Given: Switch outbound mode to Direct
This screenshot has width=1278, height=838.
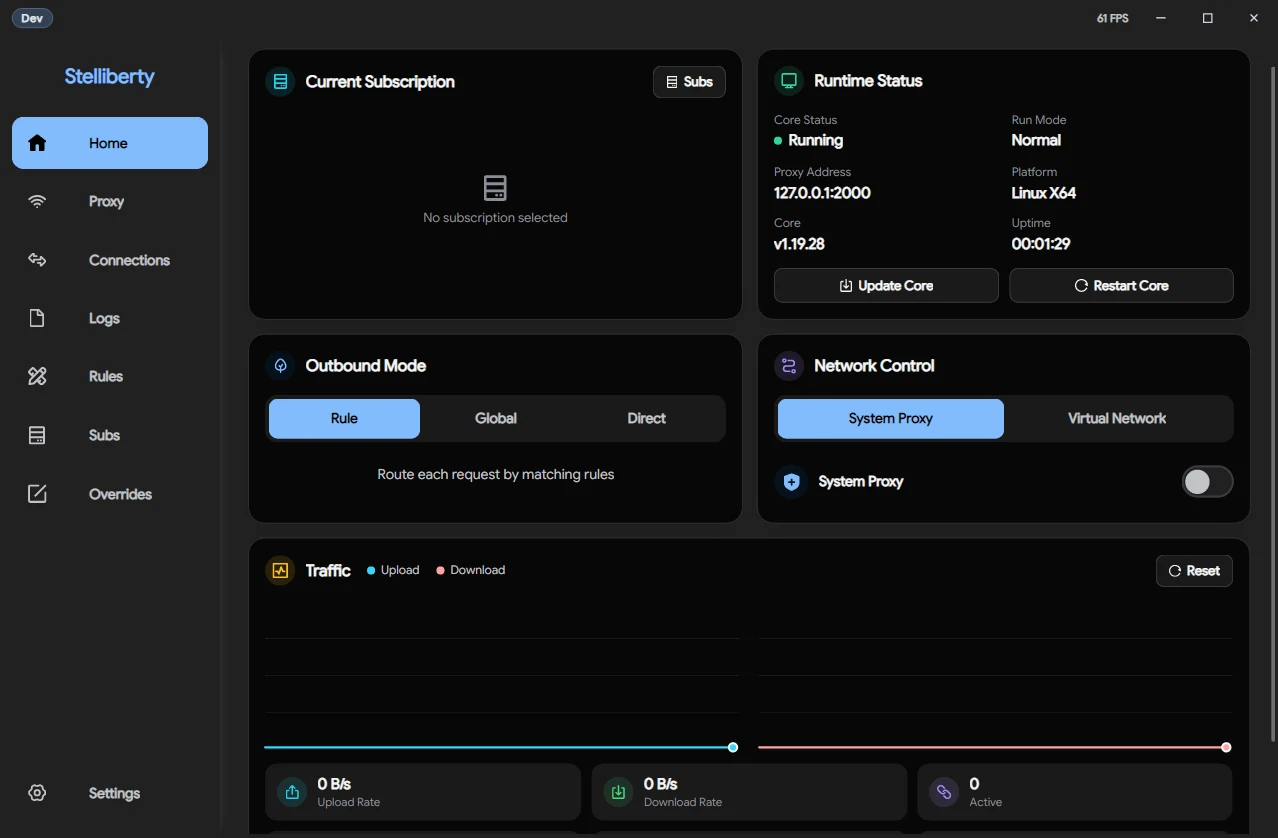Looking at the screenshot, I should click(x=646, y=418).
